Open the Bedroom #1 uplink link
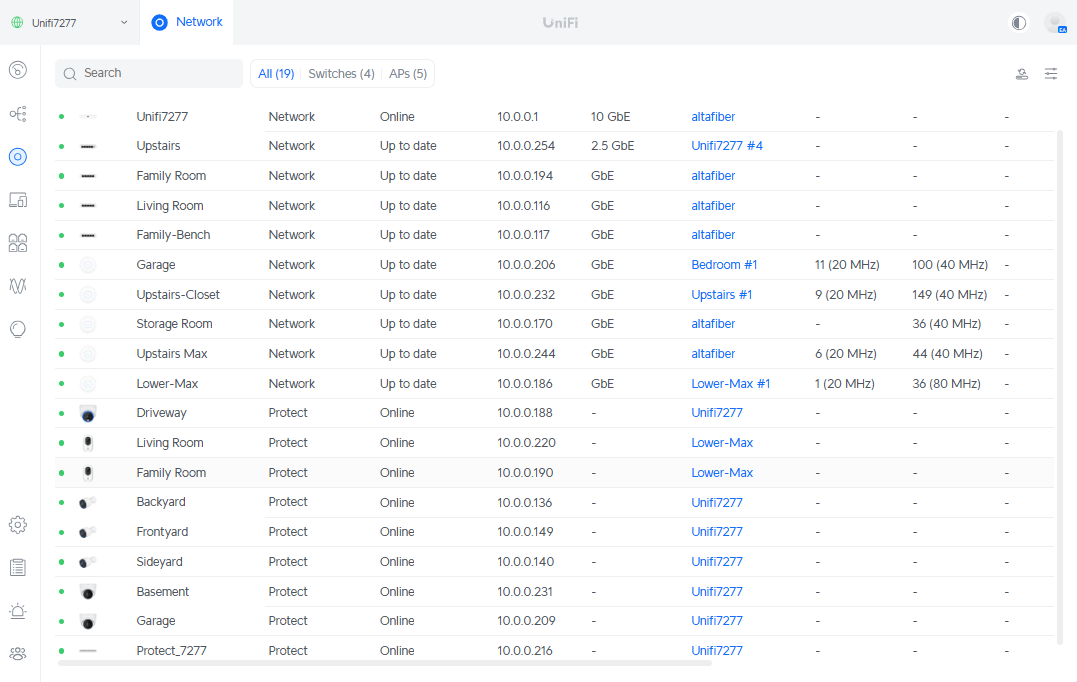1077x682 pixels. 724,264
